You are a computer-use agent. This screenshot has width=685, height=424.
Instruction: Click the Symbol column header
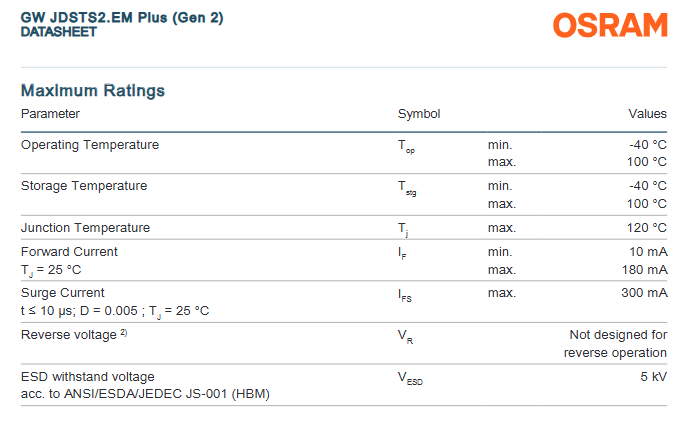[419, 114]
